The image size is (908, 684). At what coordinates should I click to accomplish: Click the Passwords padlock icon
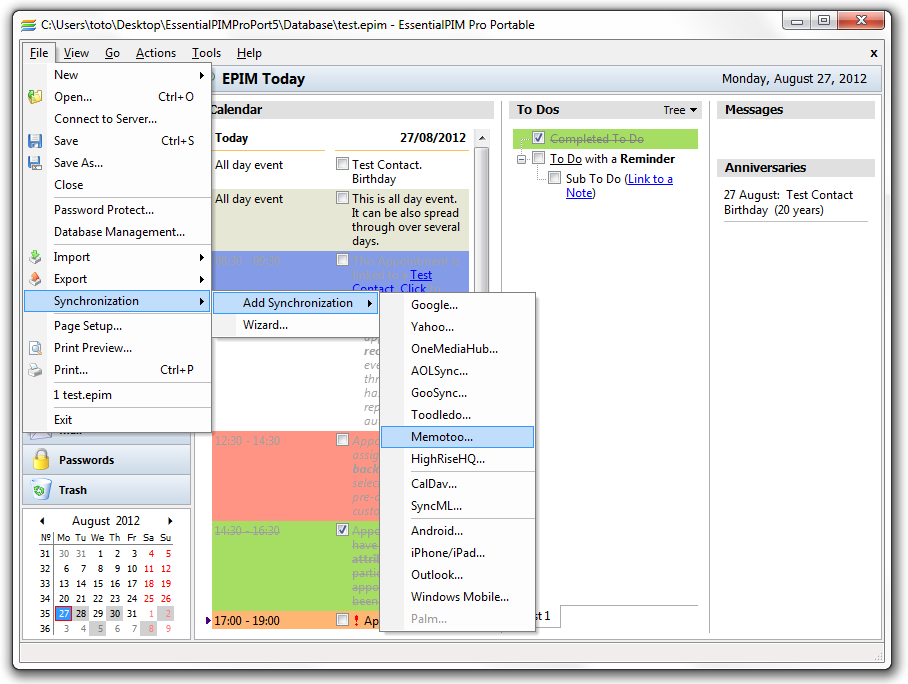(41, 460)
